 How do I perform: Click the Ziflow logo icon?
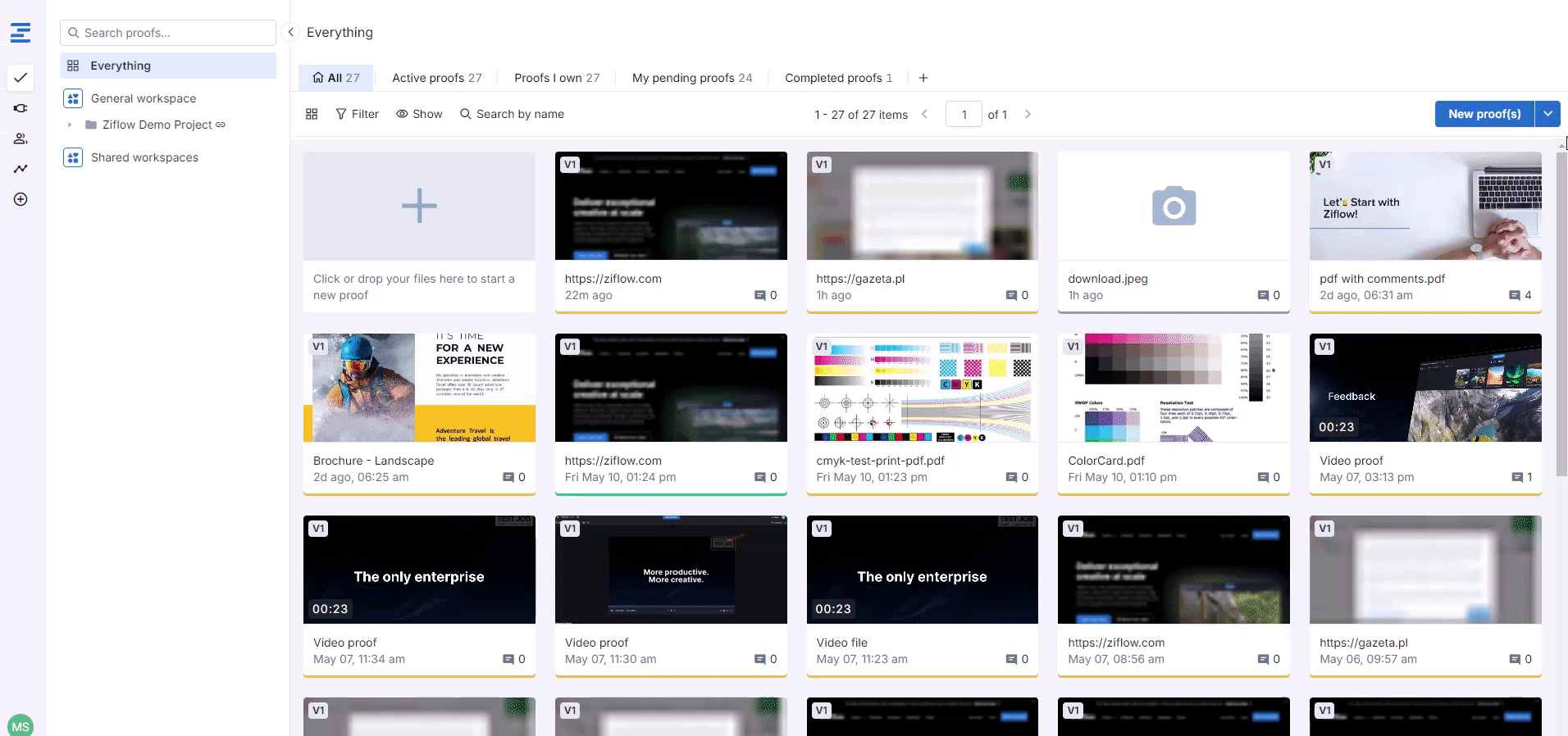pyautogui.click(x=21, y=33)
